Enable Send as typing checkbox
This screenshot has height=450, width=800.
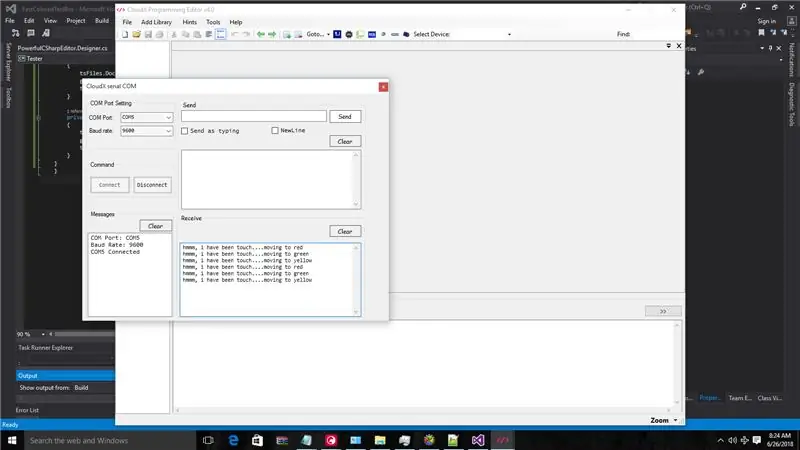[185, 131]
